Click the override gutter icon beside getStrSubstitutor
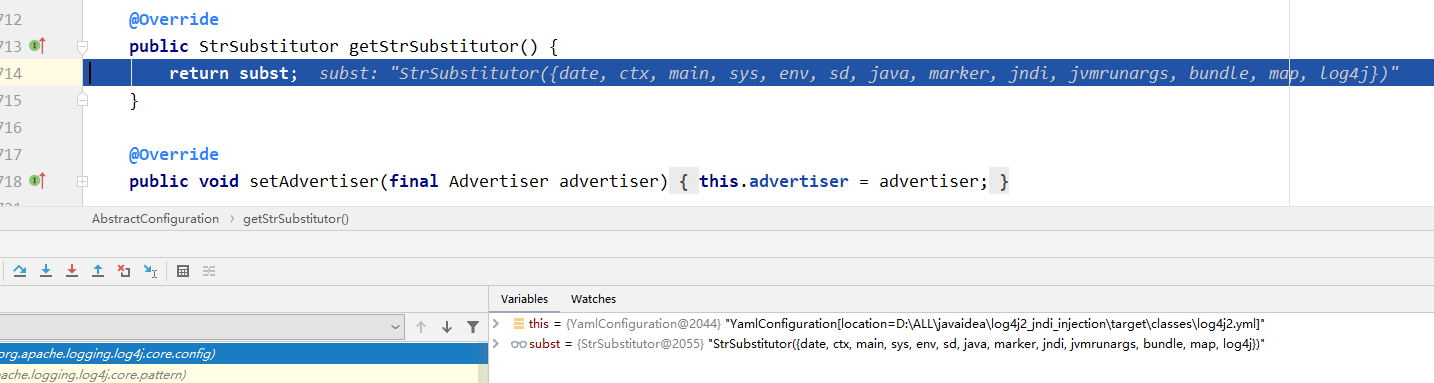The image size is (1434, 383). click(38, 46)
